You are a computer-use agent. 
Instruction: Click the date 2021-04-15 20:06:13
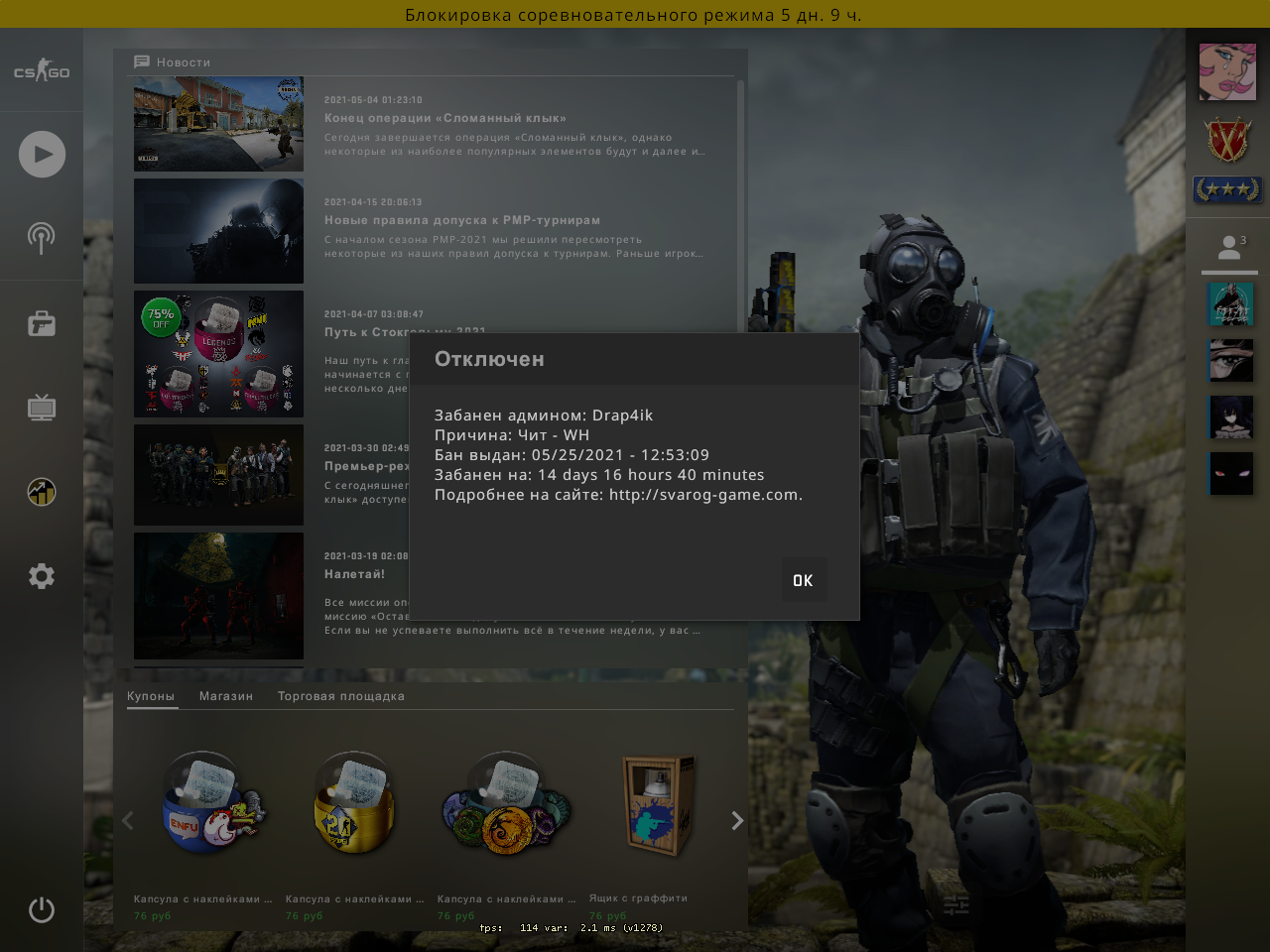tap(373, 202)
